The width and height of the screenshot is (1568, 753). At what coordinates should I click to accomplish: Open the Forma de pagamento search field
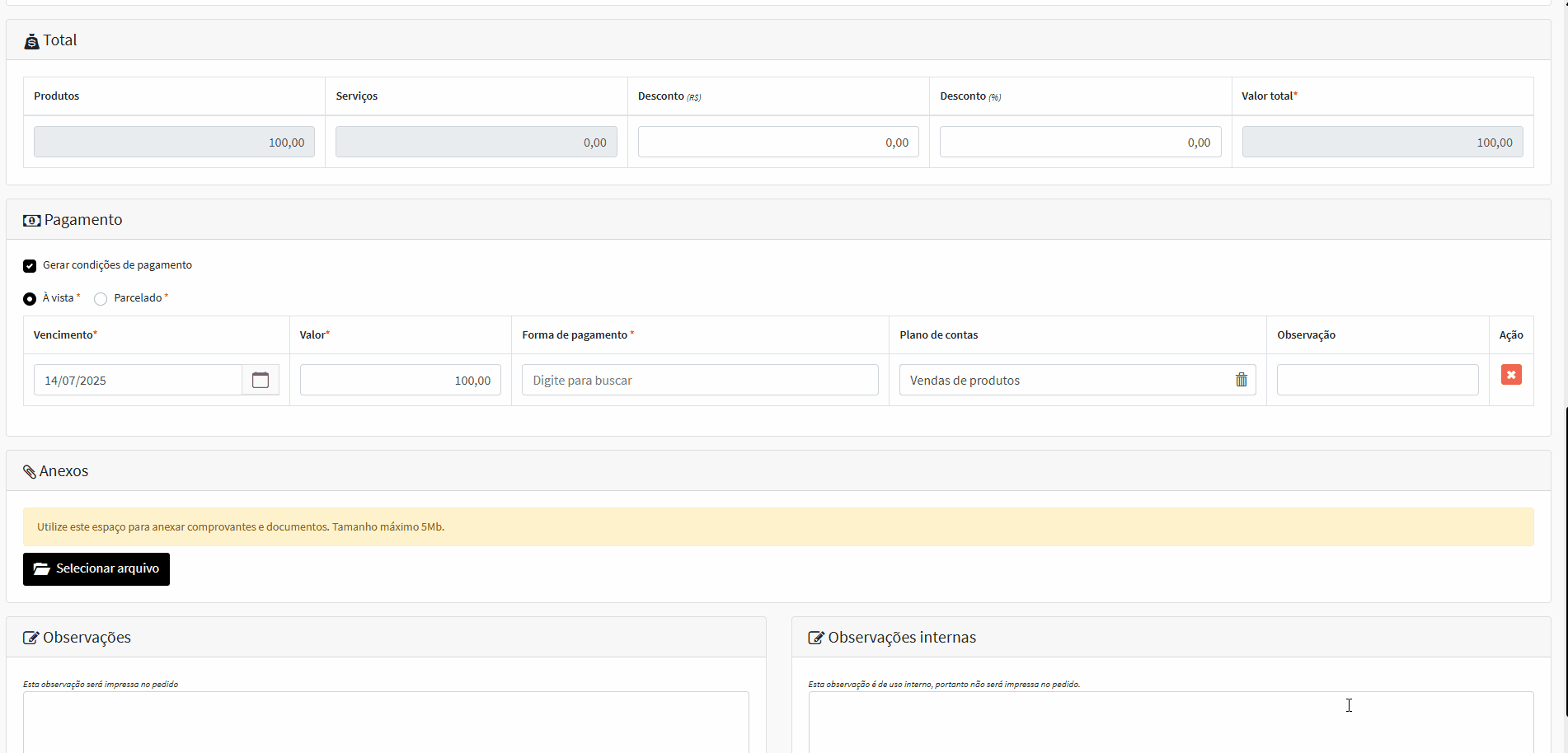click(699, 380)
